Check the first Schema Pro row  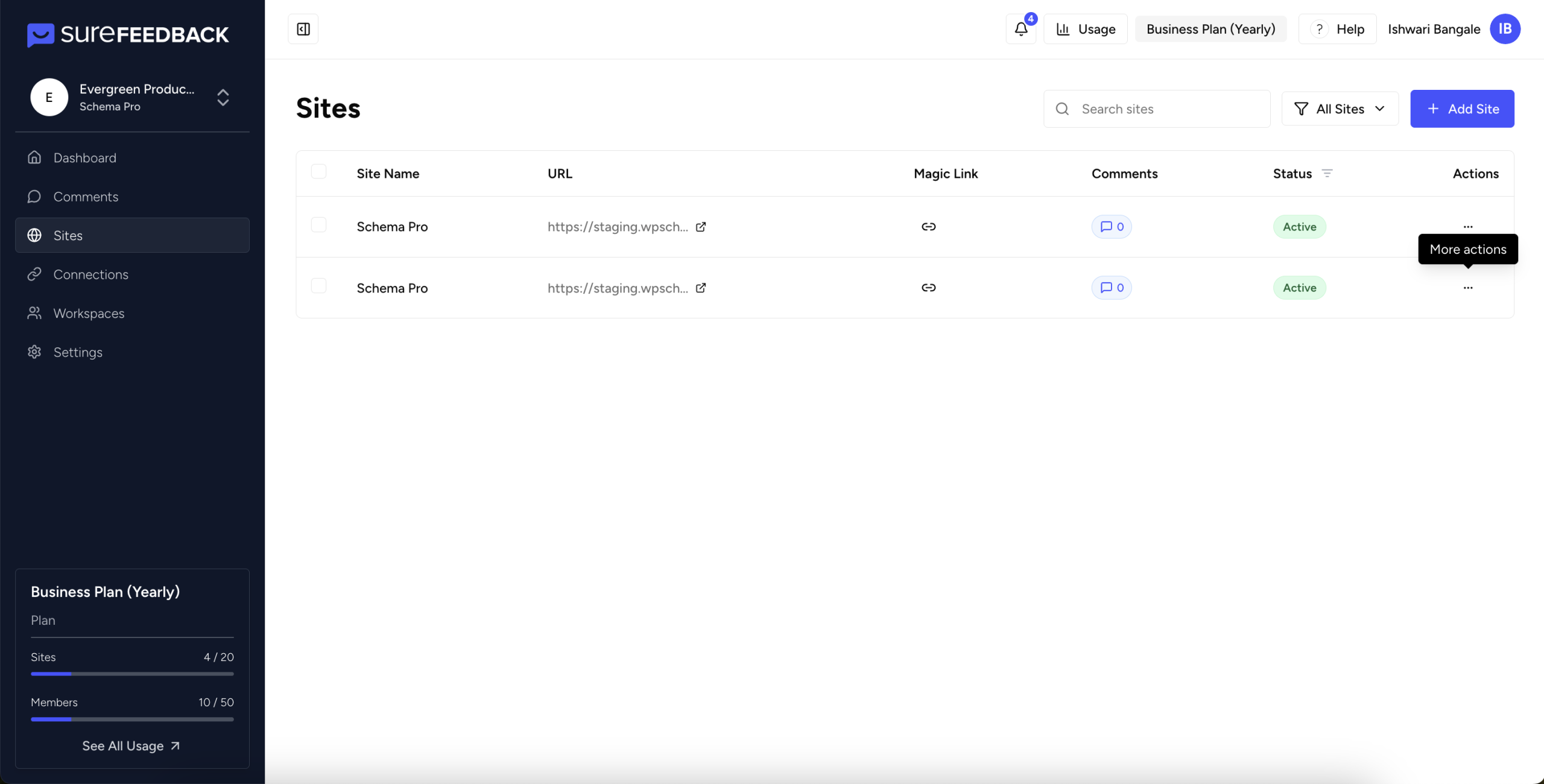point(318,225)
